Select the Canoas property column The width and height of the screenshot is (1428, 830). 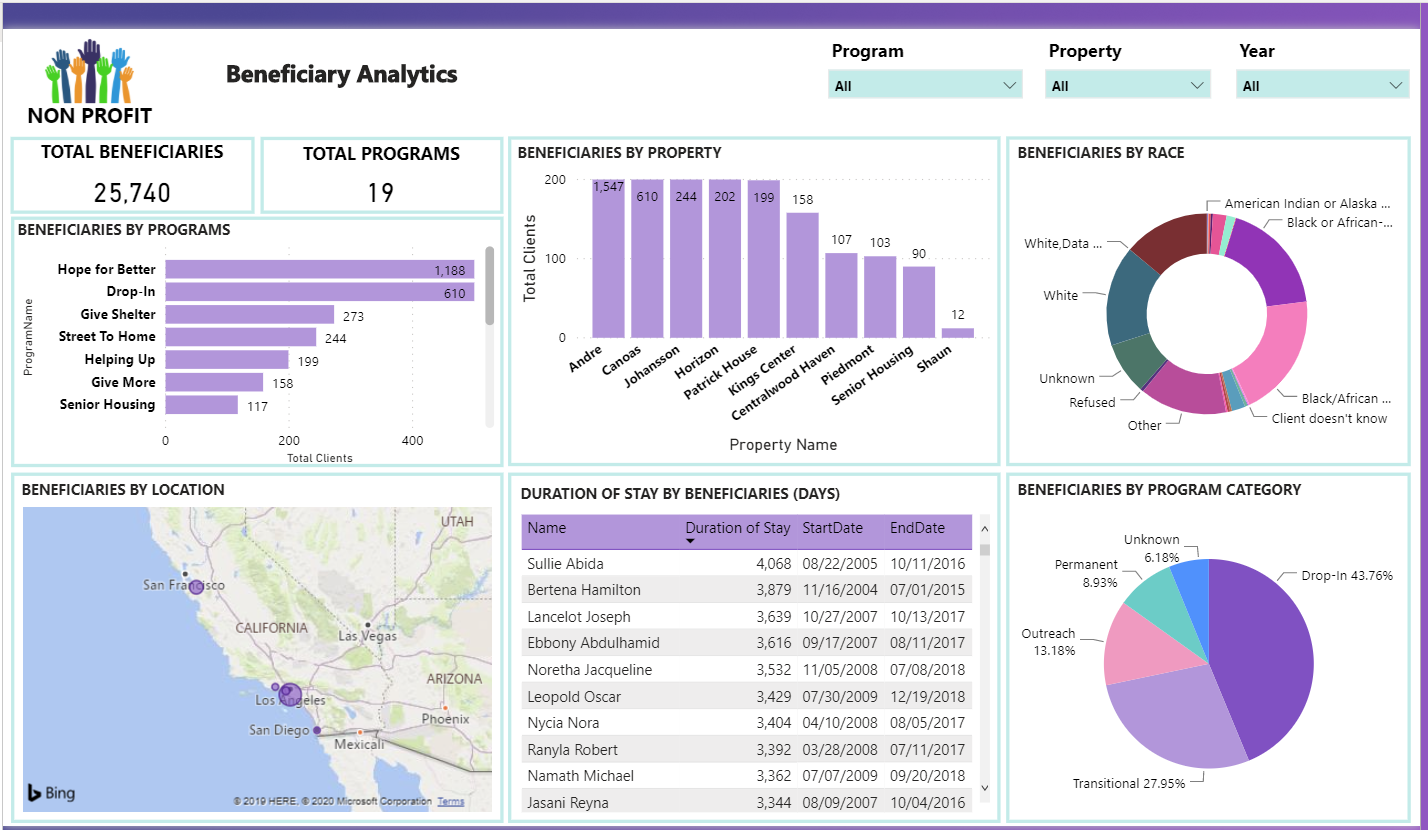[x=647, y=259]
